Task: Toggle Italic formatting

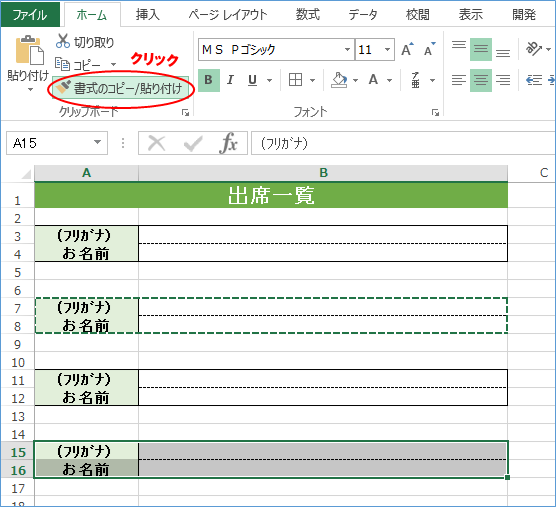Action: coord(230,80)
